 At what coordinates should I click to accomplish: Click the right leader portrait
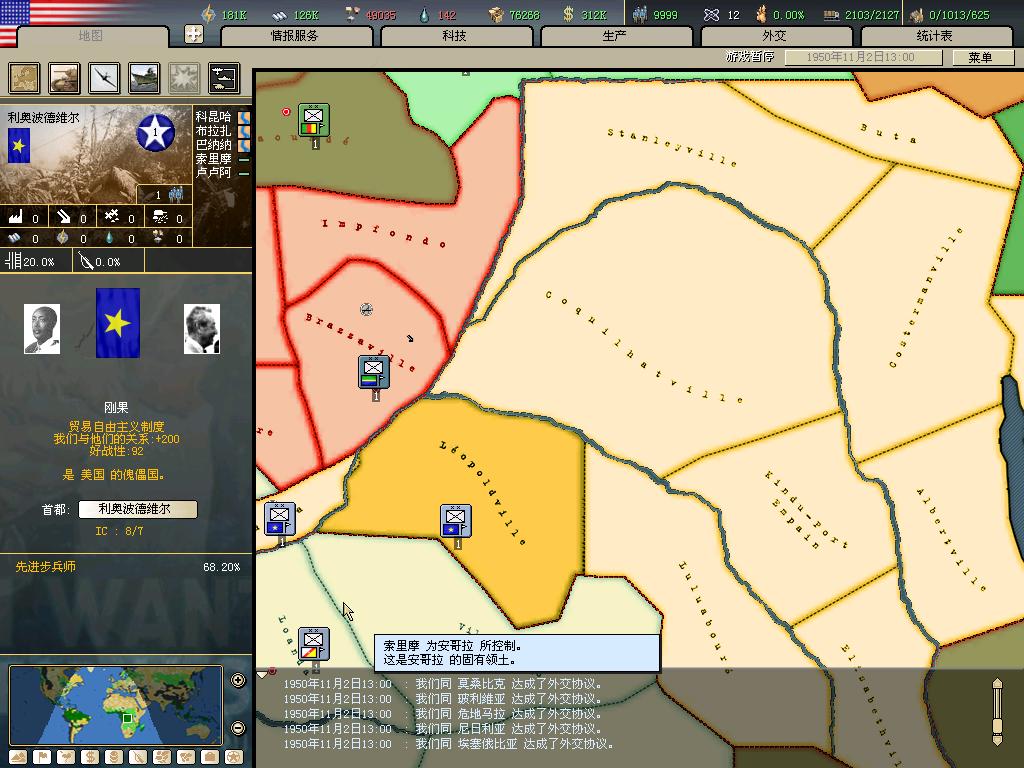point(202,329)
